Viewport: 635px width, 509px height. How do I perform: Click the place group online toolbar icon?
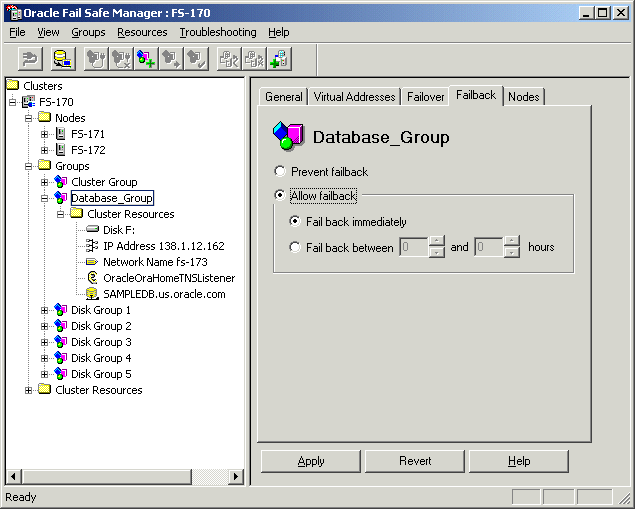coord(96,59)
